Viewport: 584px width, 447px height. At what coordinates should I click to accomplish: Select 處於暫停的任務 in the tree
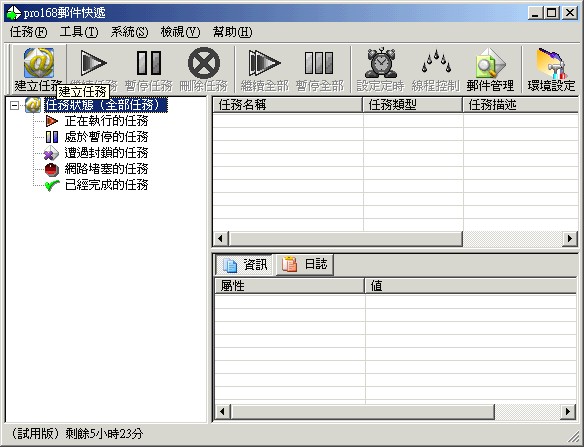coord(106,137)
